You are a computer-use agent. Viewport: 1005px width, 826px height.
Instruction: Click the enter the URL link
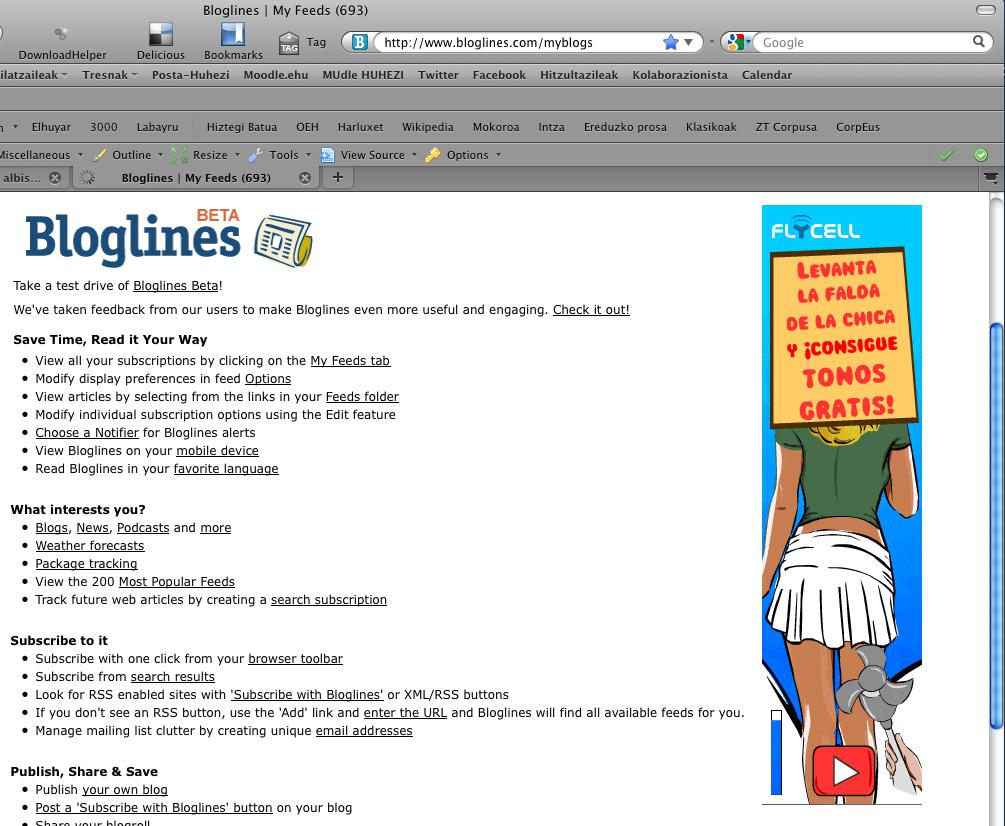pyautogui.click(x=404, y=712)
